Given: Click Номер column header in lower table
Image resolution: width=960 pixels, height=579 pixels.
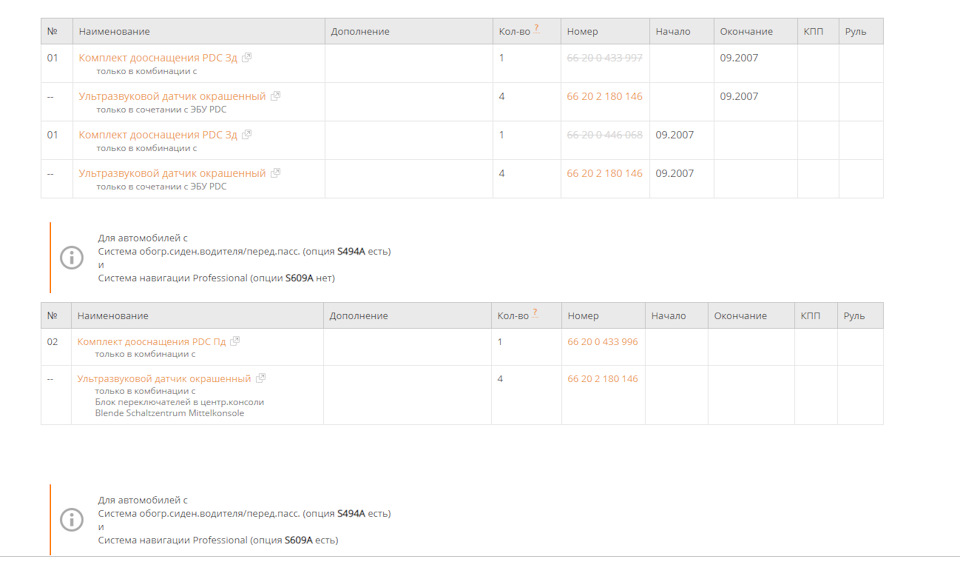Looking at the screenshot, I should tap(583, 316).
